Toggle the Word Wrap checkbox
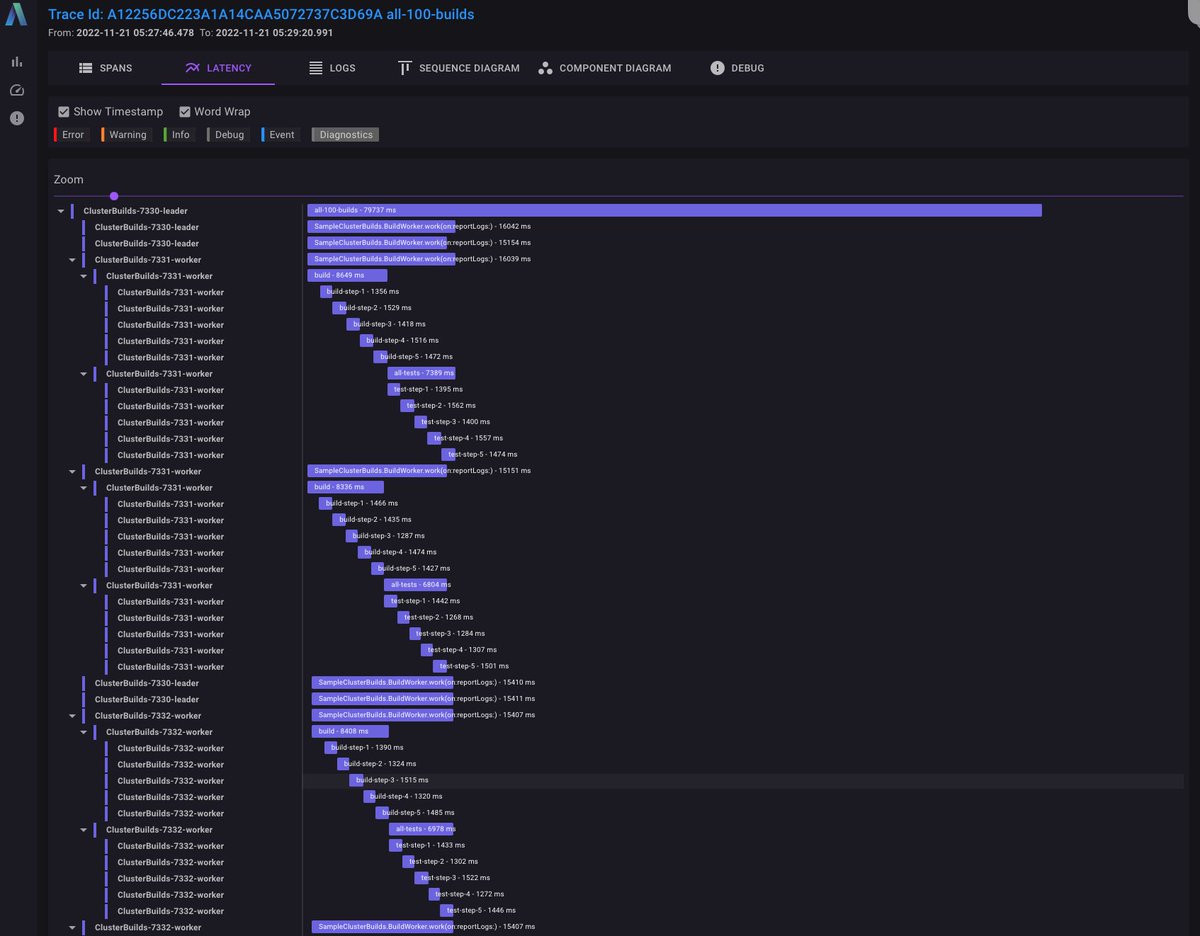This screenshot has height=936, width=1200. pos(185,112)
